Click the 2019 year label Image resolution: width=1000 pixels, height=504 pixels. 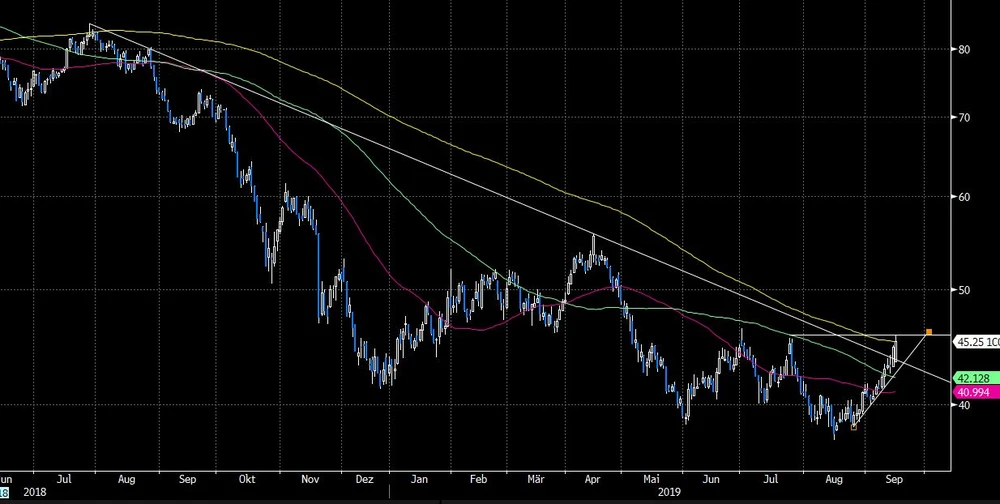coord(668,493)
